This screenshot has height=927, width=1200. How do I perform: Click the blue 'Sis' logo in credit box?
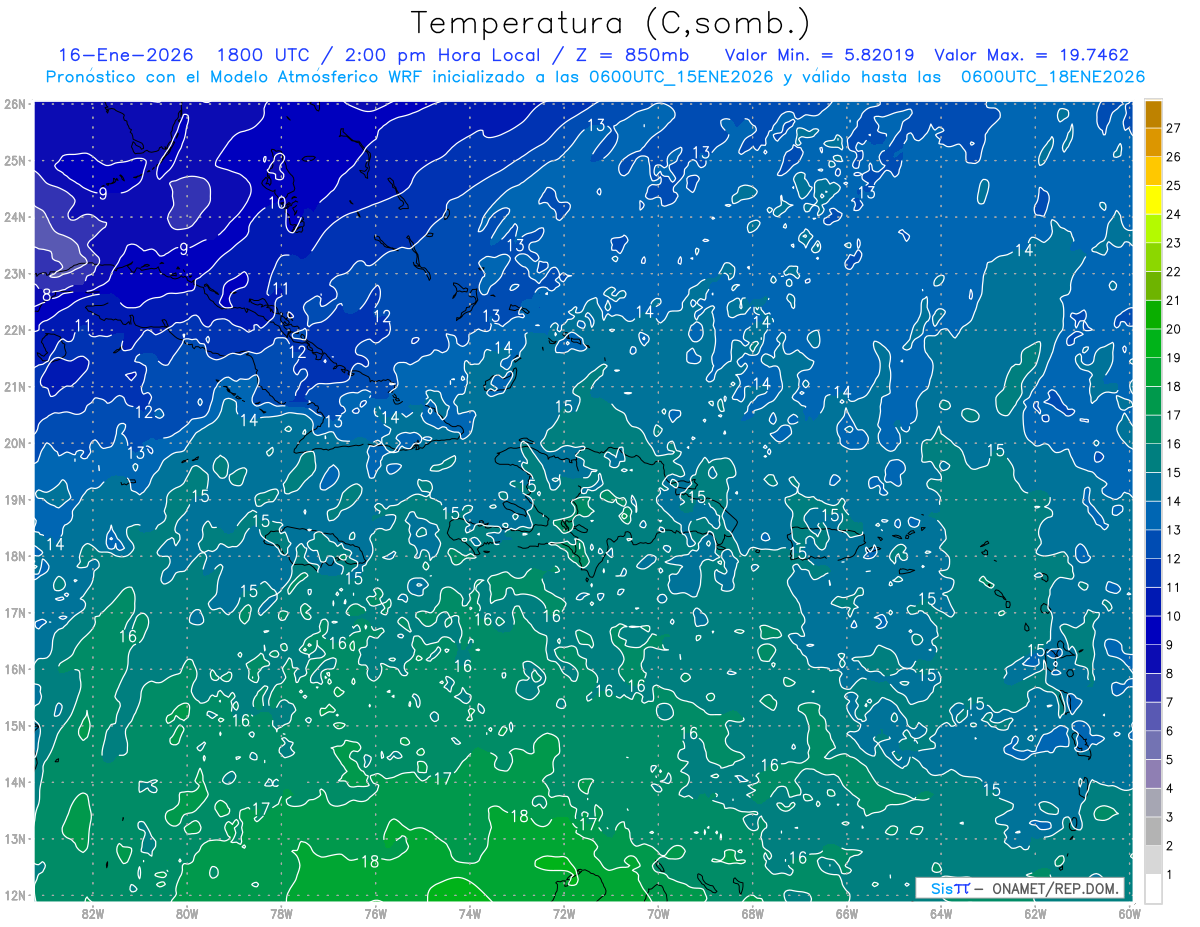[x=941, y=888]
